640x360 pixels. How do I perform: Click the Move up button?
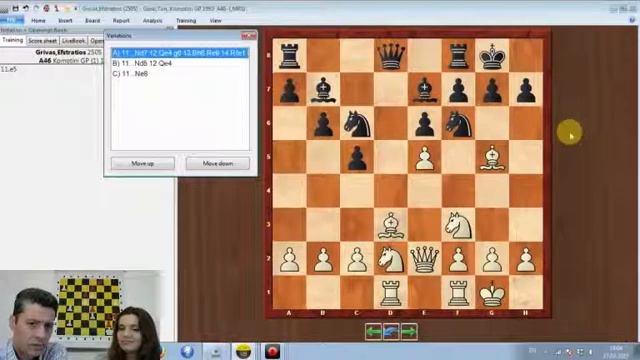pos(142,163)
